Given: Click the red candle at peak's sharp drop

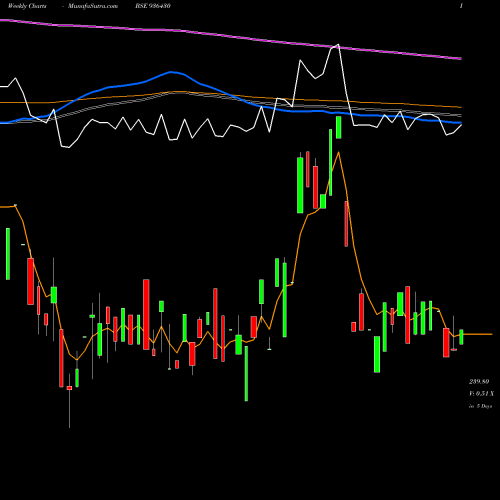Looking at the screenshot, I should (346, 224).
